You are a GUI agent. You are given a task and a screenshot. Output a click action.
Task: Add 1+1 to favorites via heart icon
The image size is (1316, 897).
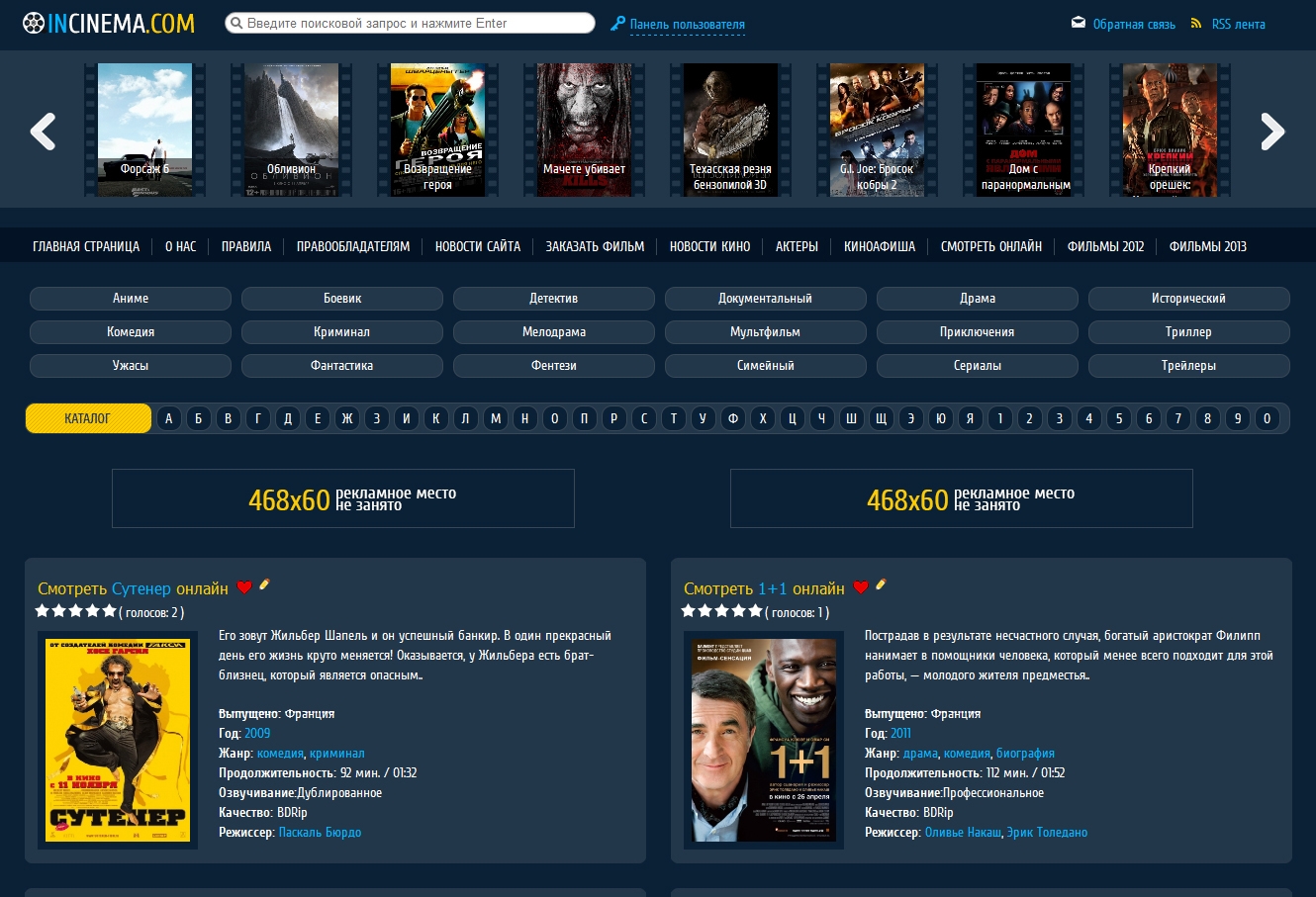click(x=861, y=588)
